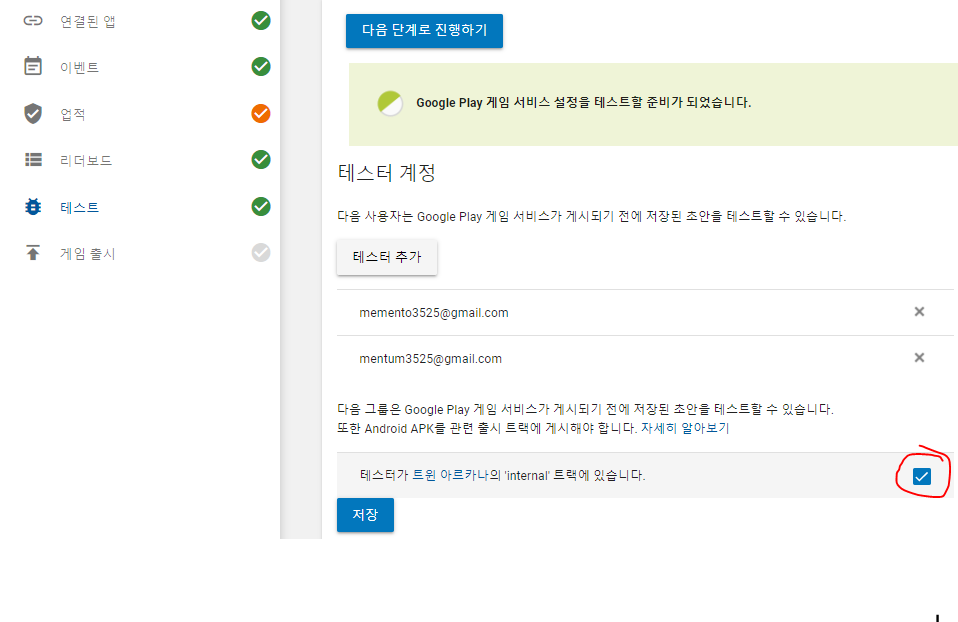Remove tester mentum3525@gmail.com
Viewport: 958px width, 622px height.
pos(919,357)
